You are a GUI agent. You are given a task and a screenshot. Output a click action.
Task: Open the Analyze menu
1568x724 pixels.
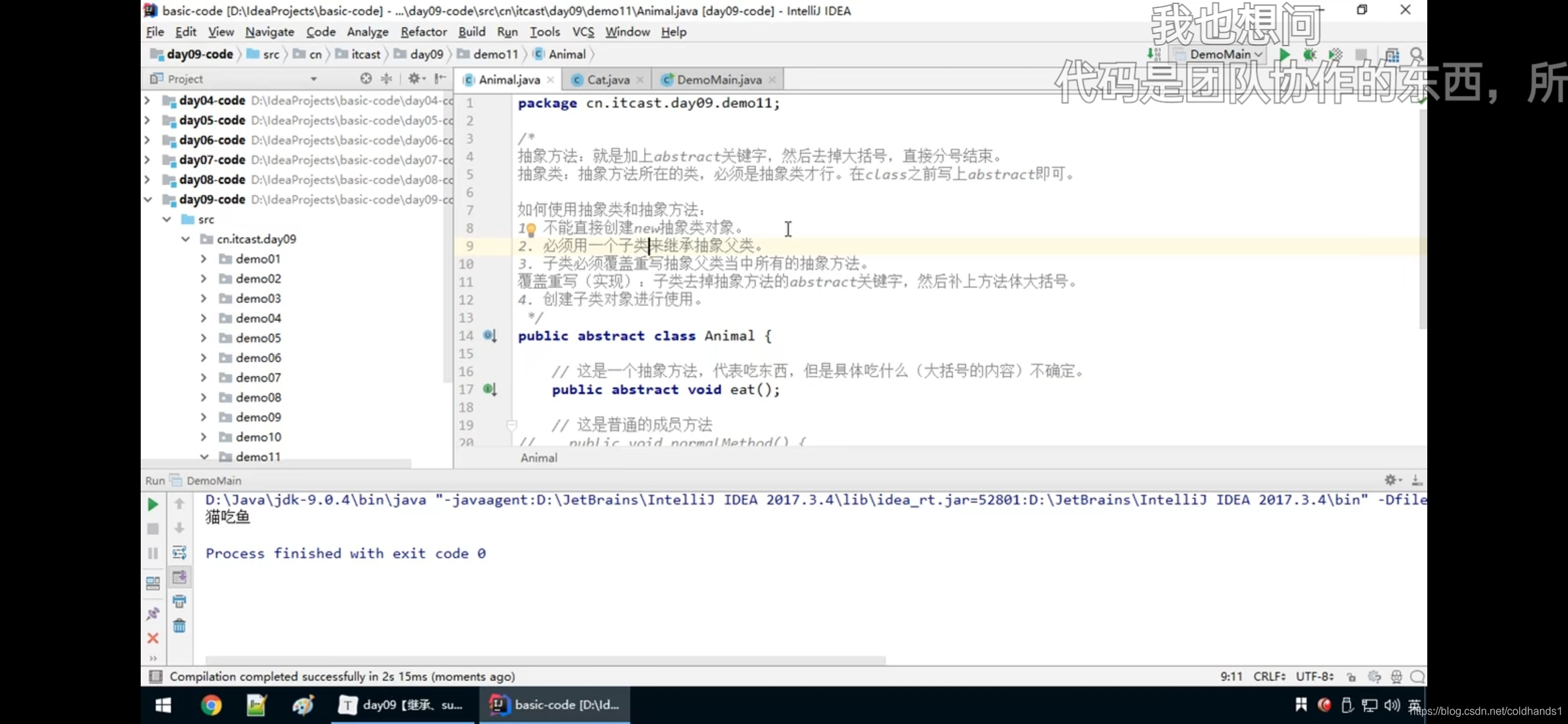click(x=367, y=32)
